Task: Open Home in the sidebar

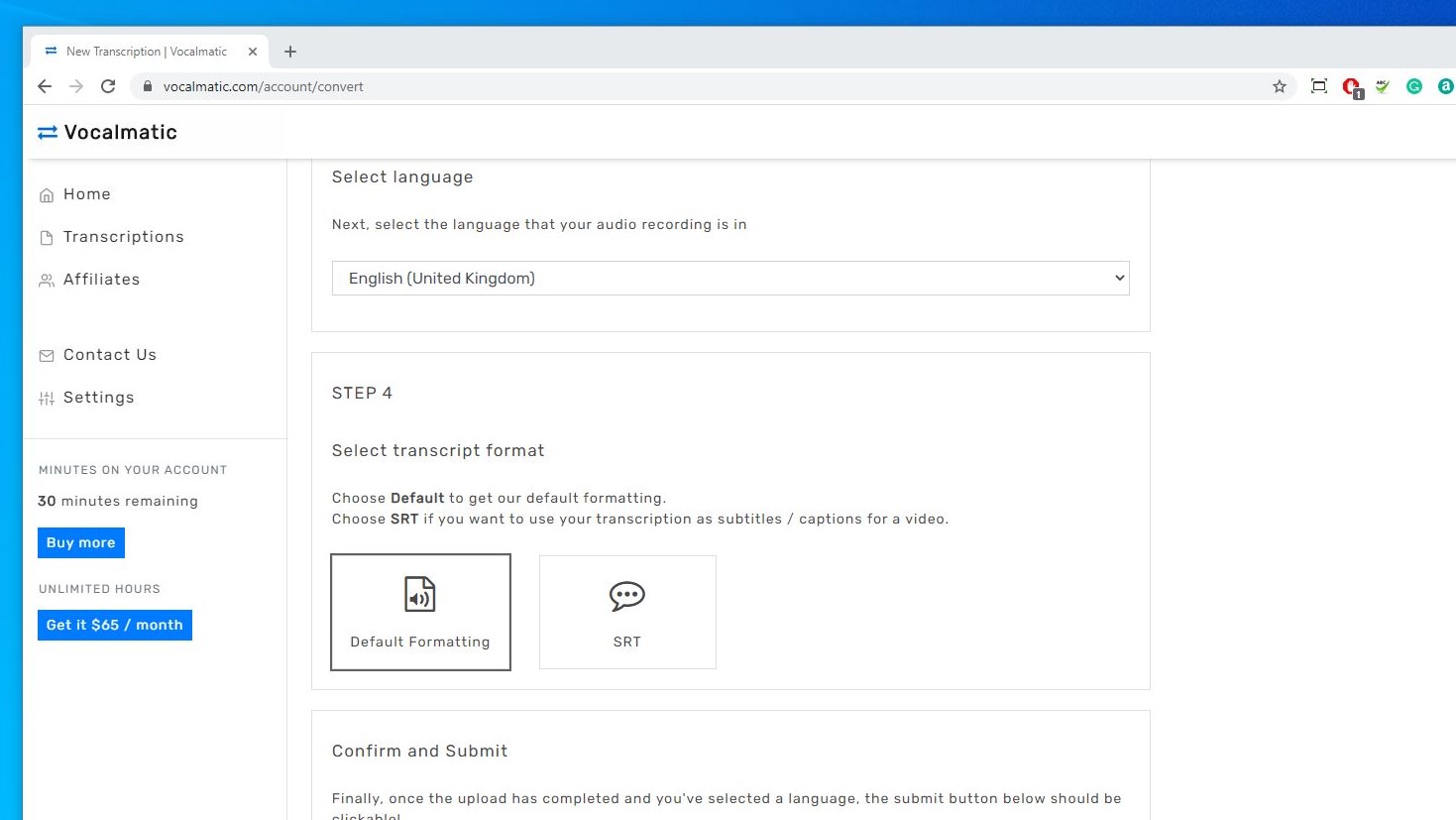Action: click(87, 194)
